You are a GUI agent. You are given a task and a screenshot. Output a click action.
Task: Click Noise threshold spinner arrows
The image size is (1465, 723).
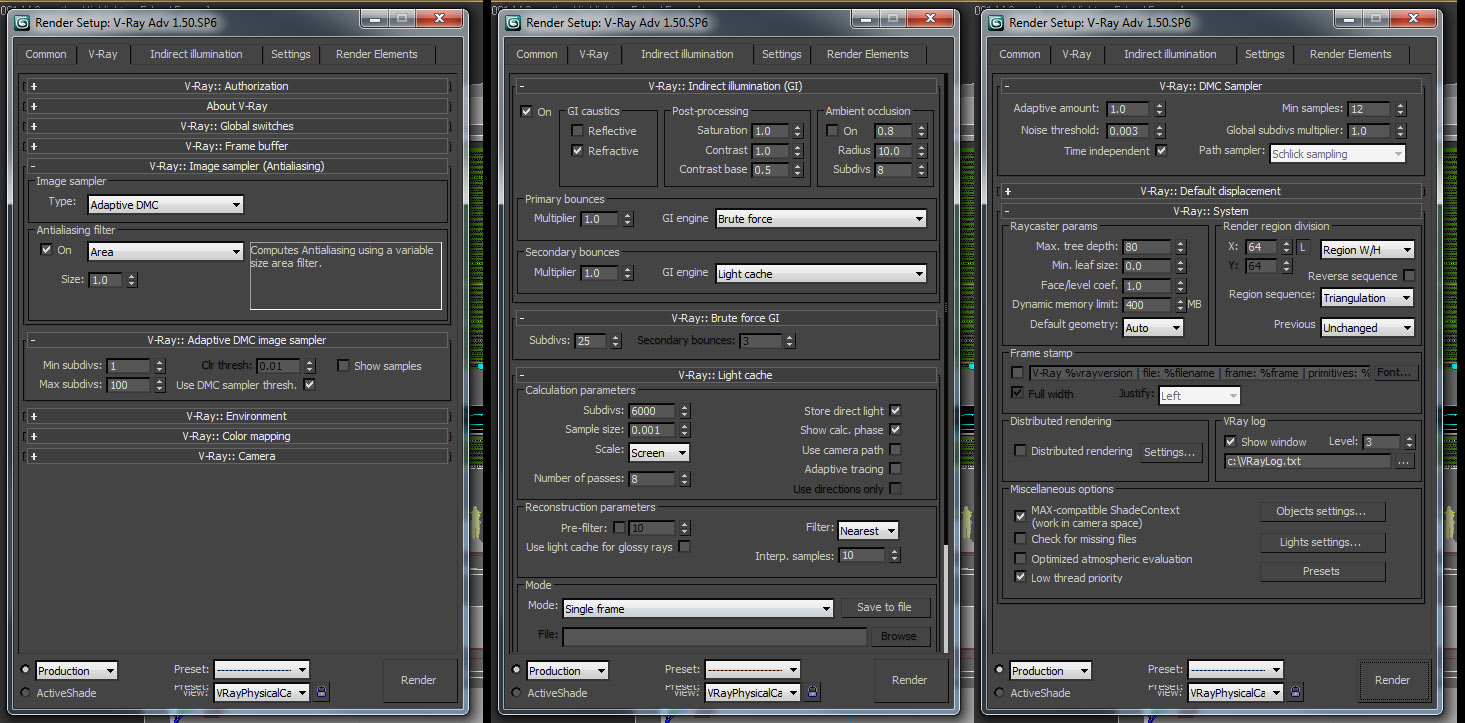click(1159, 131)
